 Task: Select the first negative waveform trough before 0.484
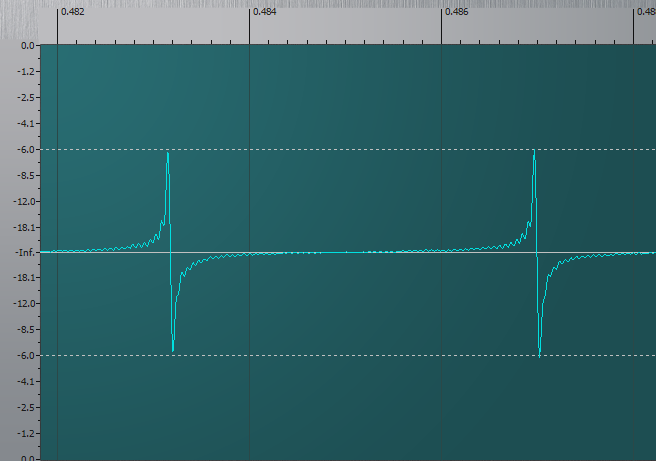point(173,349)
